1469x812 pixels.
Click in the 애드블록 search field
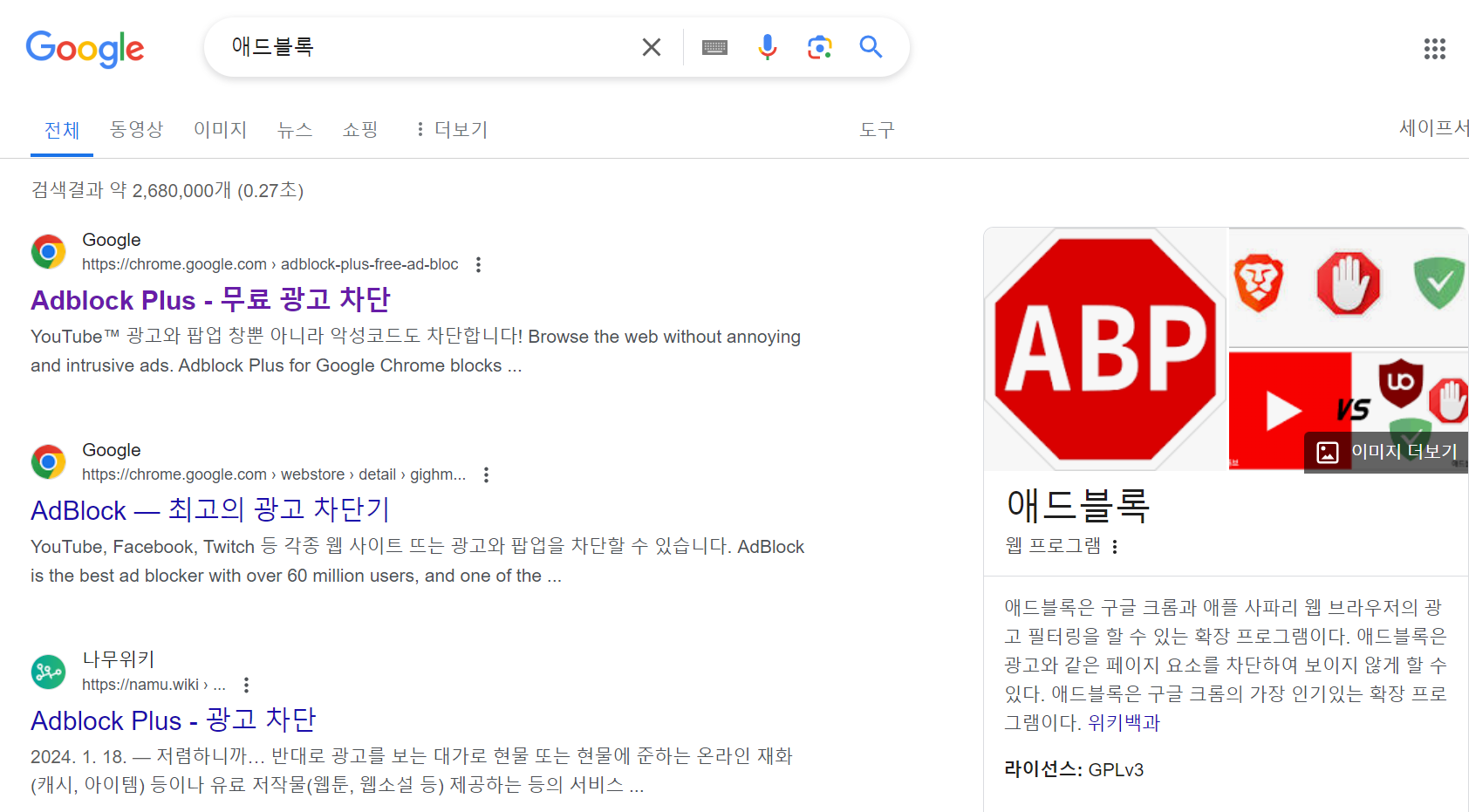pos(427,47)
